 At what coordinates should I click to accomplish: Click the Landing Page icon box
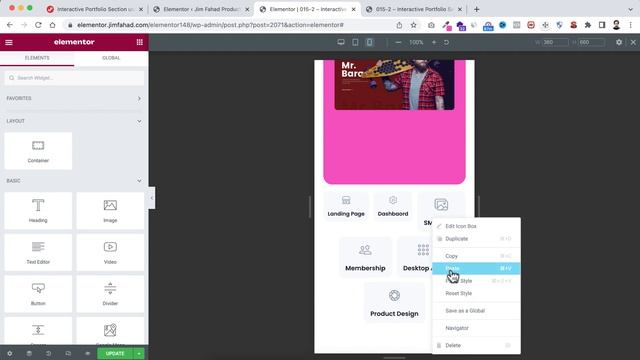pos(346,206)
